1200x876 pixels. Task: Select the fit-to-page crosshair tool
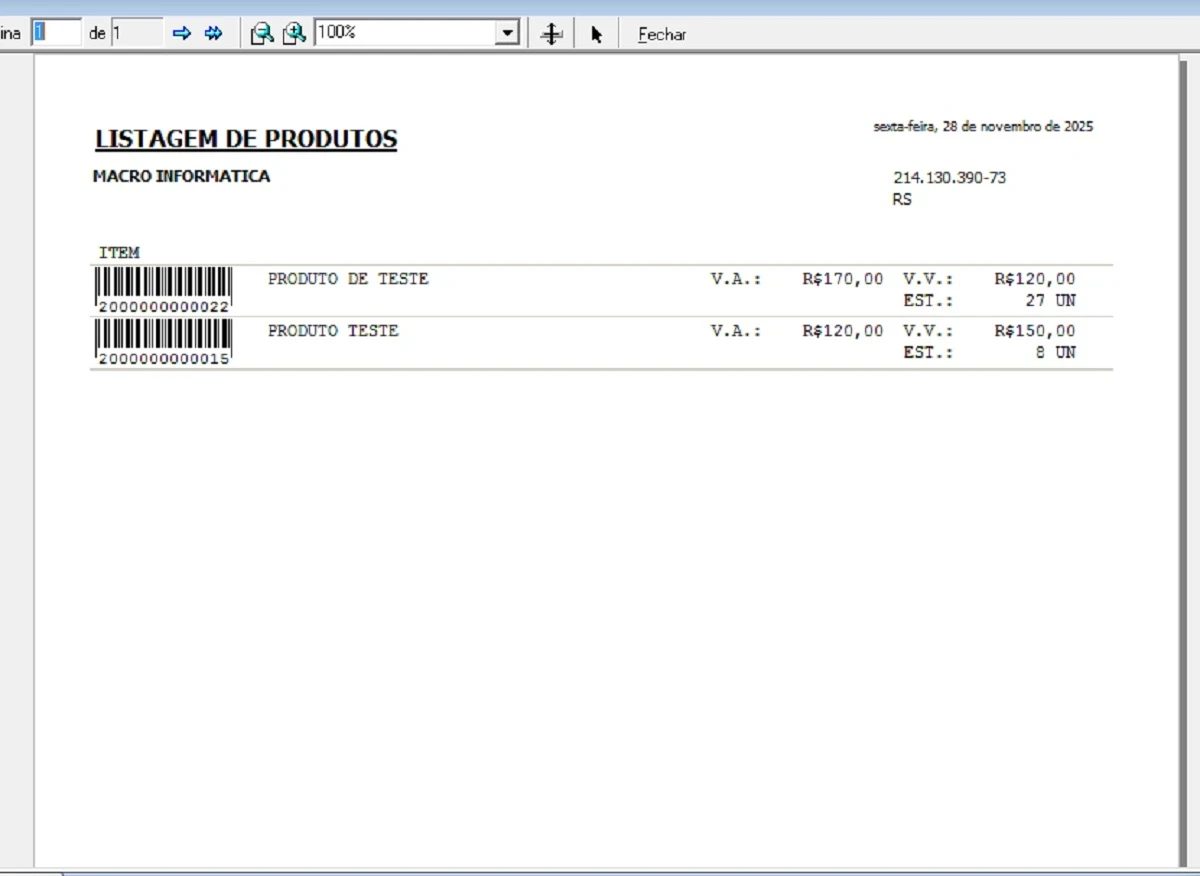coord(551,34)
